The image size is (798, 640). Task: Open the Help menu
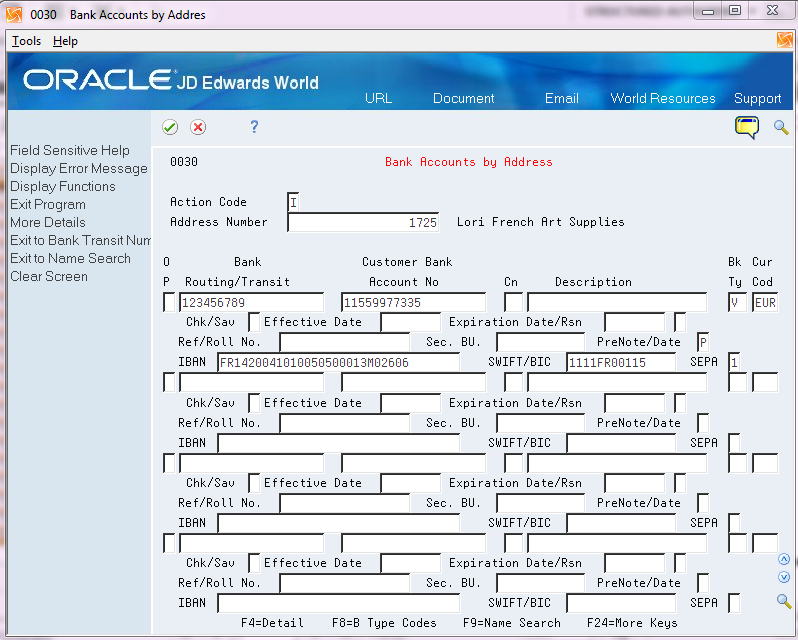coord(65,41)
